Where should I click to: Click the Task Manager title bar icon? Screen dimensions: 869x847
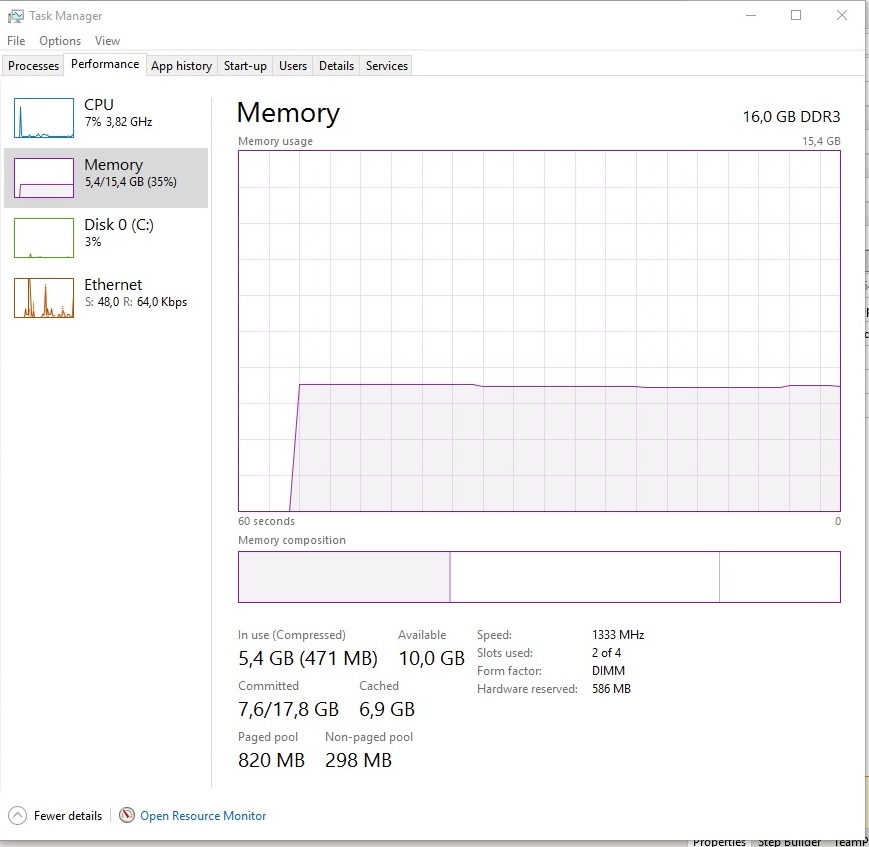click(x=16, y=16)
